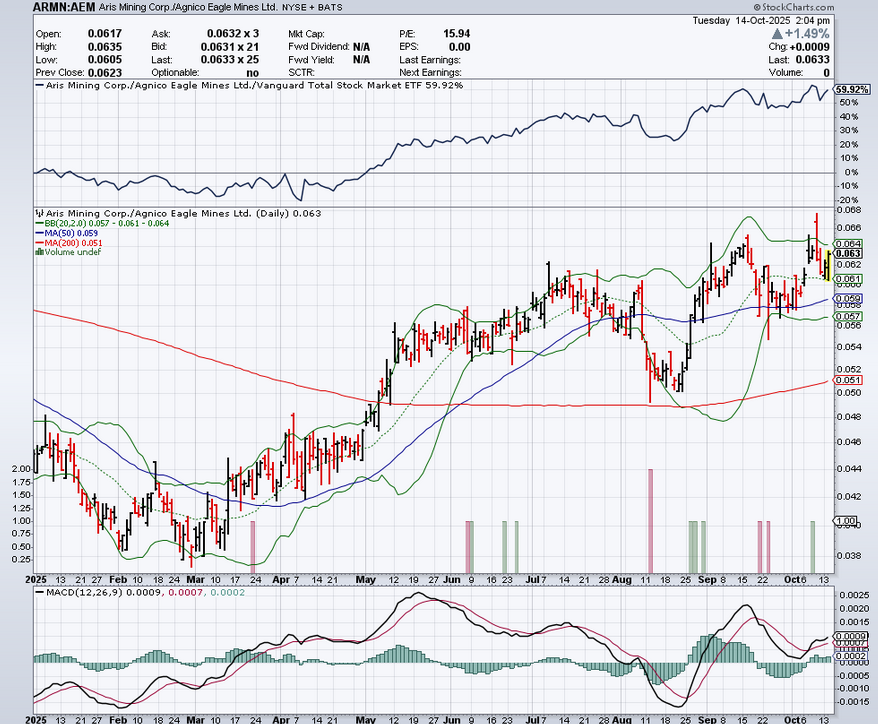Click the 0.063 current price axis label

pos(848,254)
